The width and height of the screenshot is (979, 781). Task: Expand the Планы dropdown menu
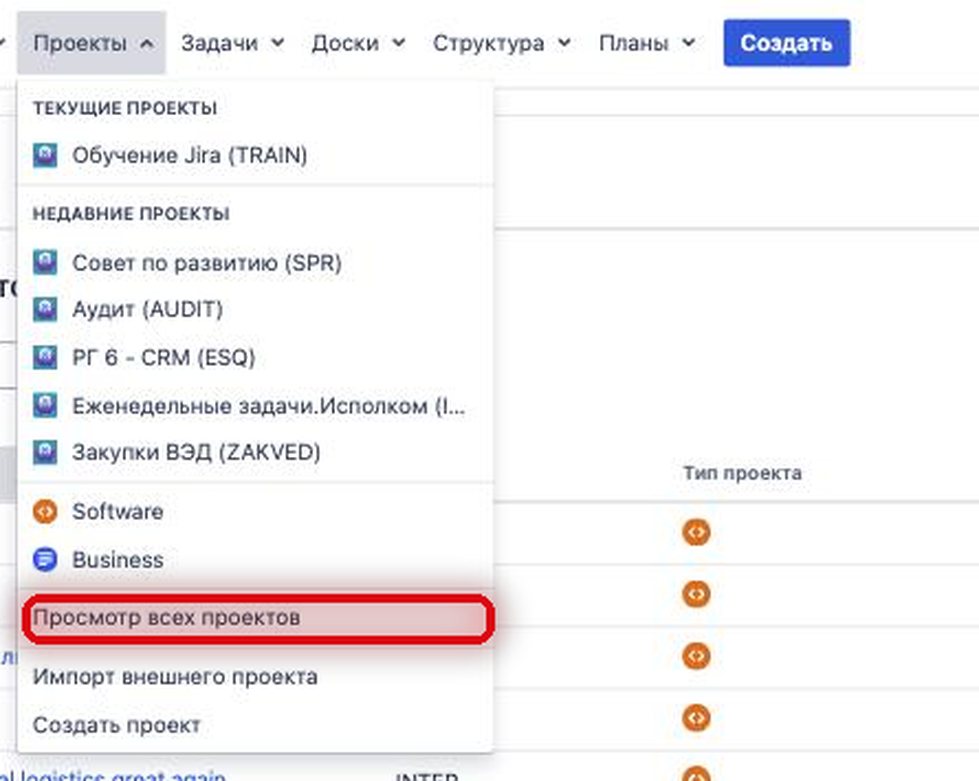647,43
